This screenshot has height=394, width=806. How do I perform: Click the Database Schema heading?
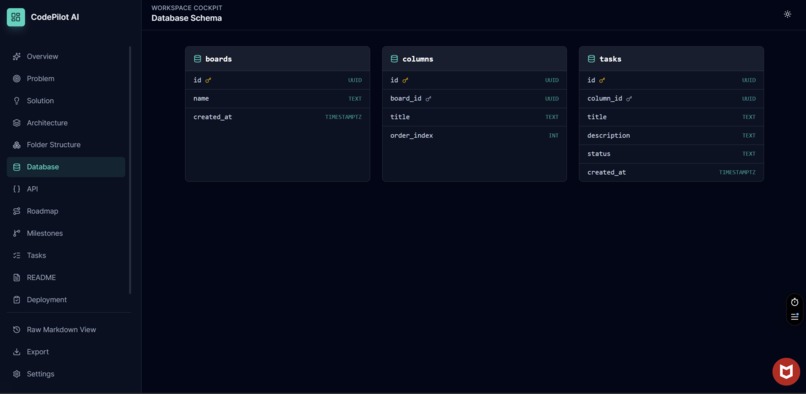(187, 18)
